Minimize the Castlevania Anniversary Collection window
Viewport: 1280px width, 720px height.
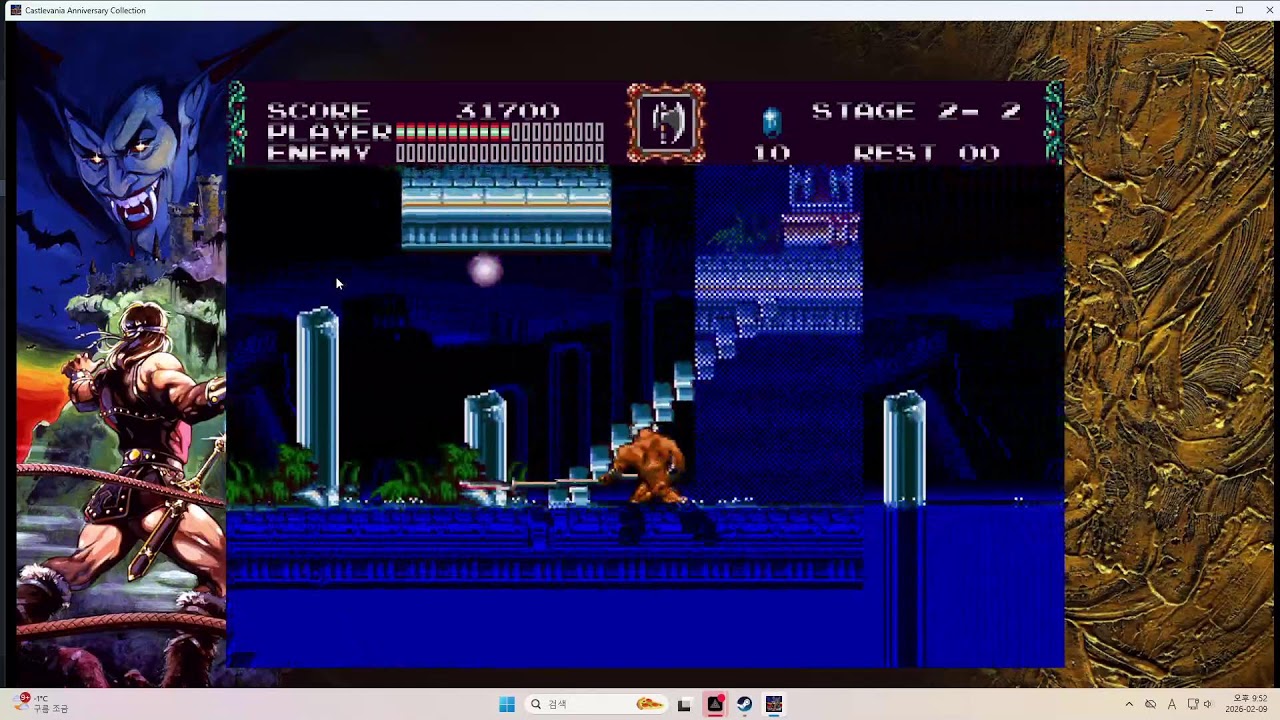(x=1209, y=10)
